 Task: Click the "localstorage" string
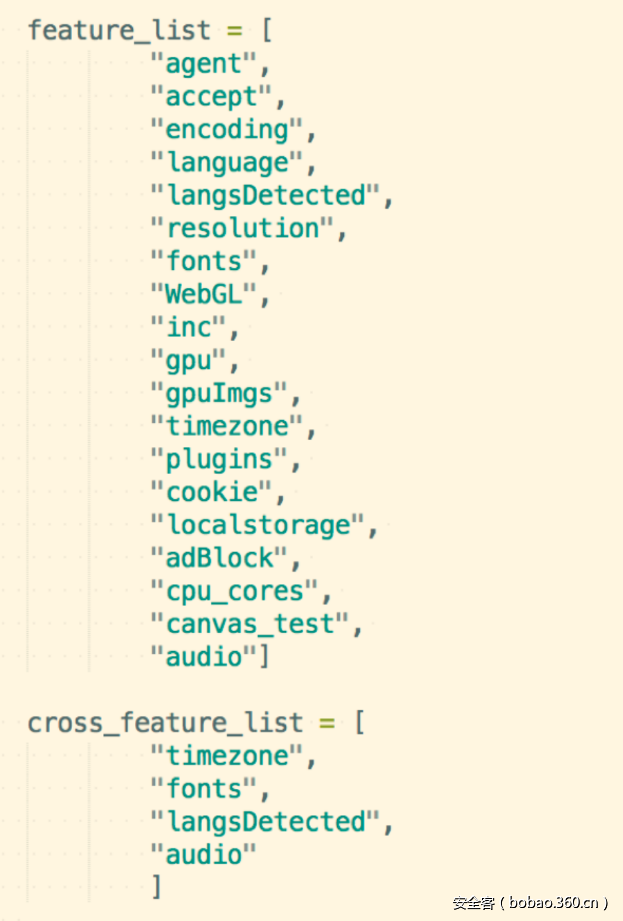coord(256,525)
